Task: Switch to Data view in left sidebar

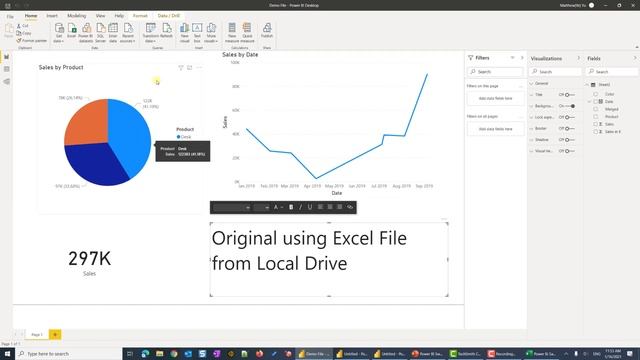Action: [x=7, y=69]
